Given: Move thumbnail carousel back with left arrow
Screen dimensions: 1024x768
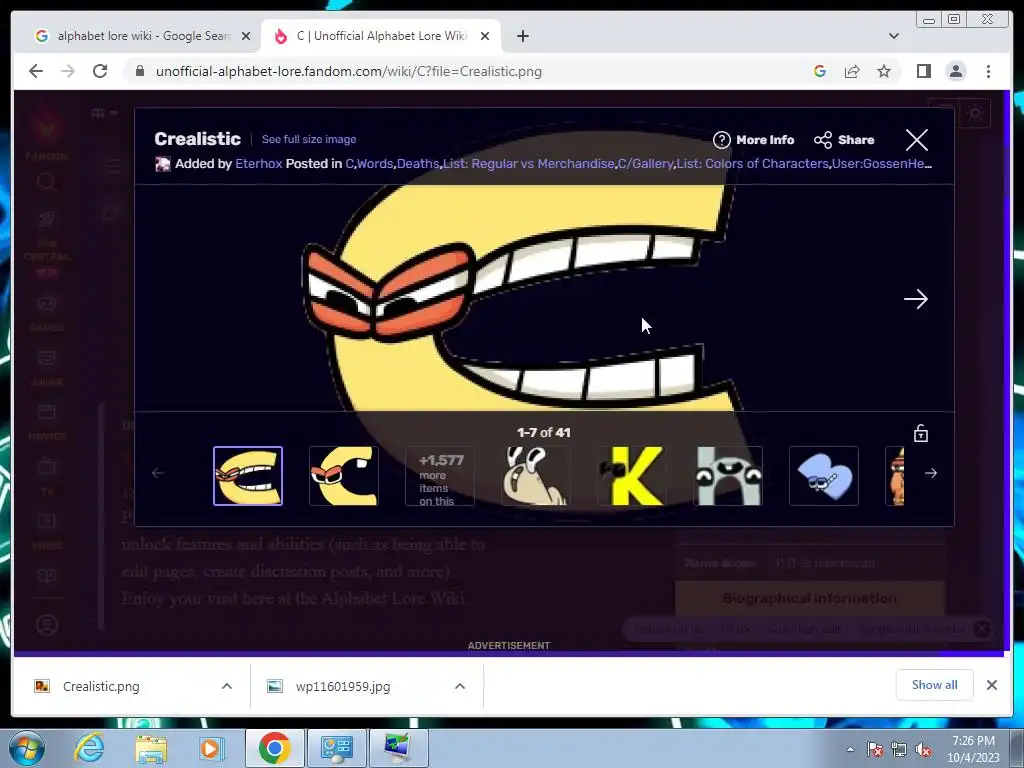Looking at the screenshot, I should click(157, 473).
